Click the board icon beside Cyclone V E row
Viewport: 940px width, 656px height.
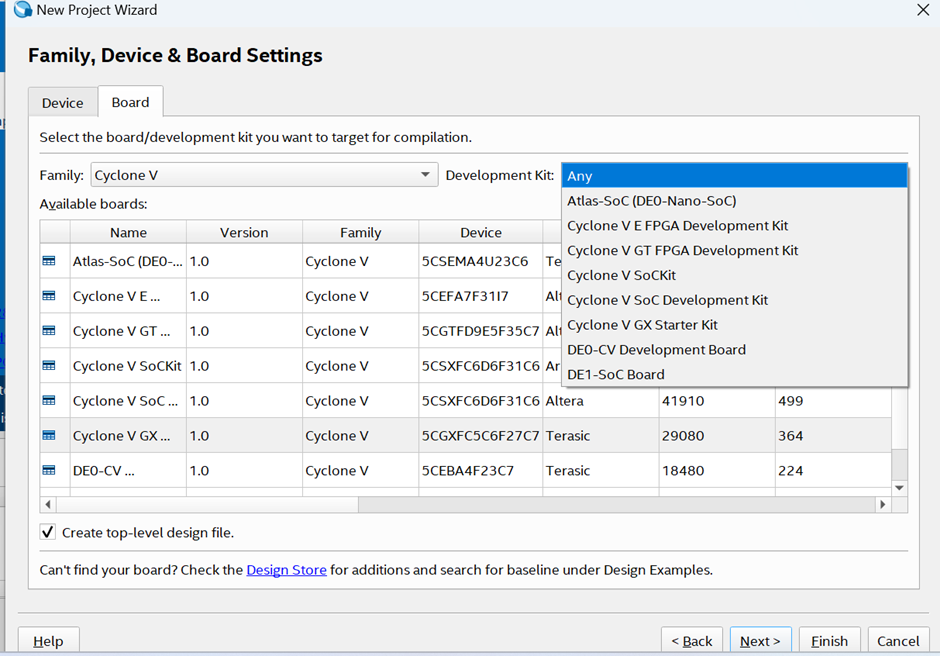[49, 296]
